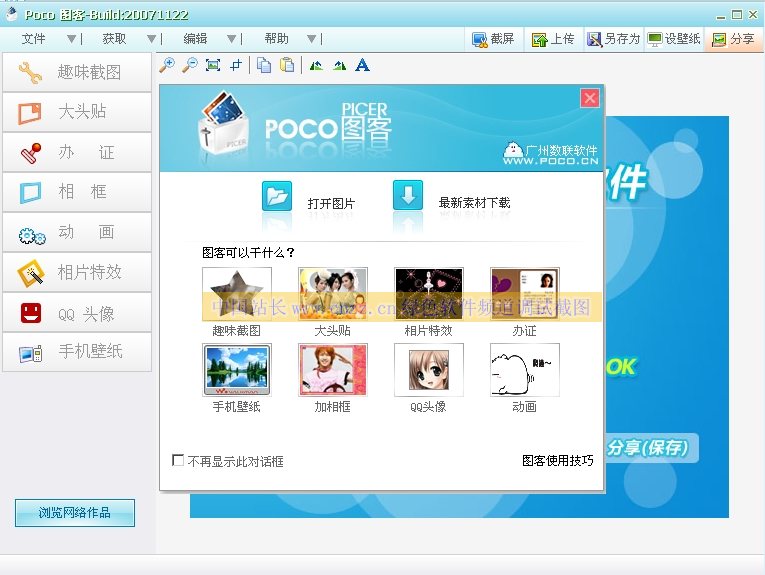The width and height of the screenshot is (765, 575).
Task: Click the www.poco.cn link in dialog header
Action: pyautogui.click(x=550, y=161)
